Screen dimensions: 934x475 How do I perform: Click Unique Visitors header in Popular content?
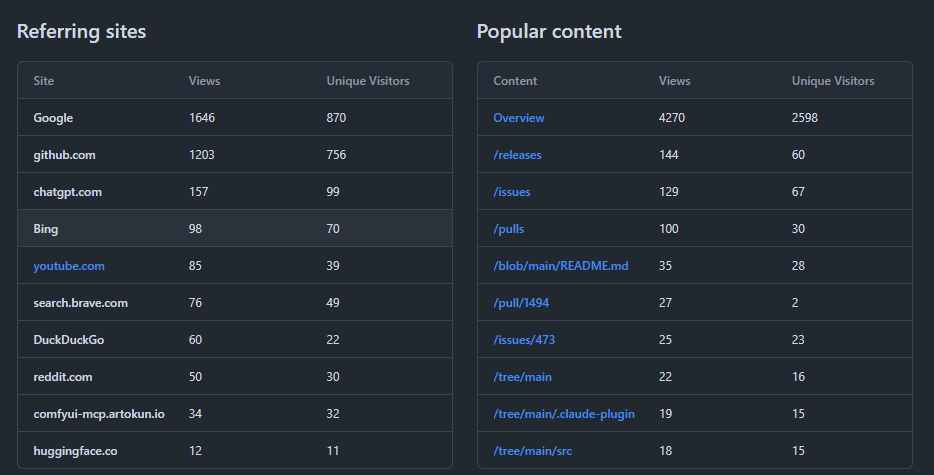point(833,80)
